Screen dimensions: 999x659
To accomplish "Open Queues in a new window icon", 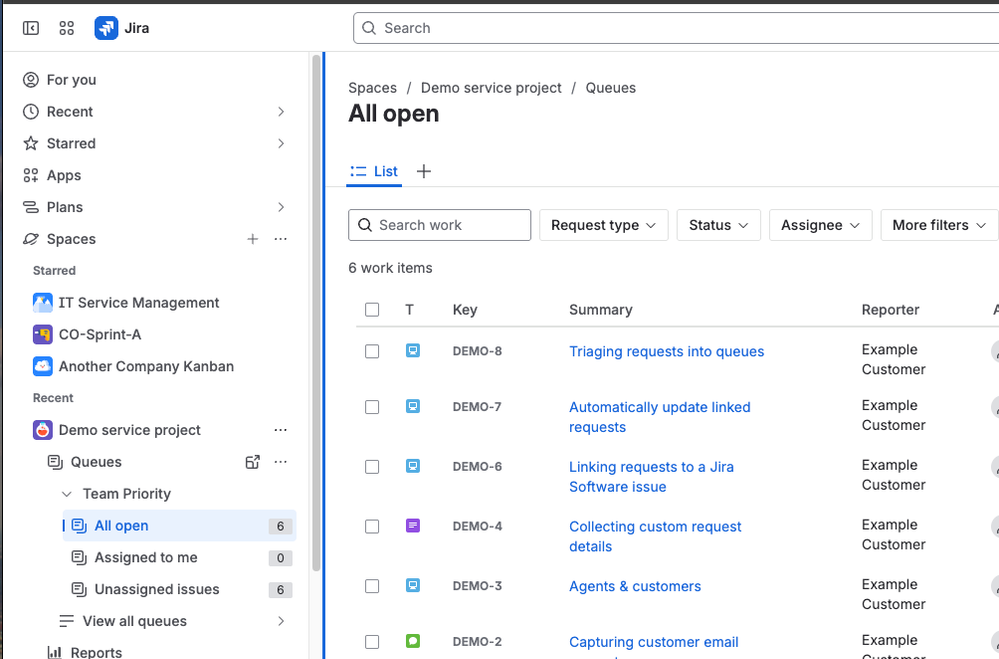I will pos(253,462).
